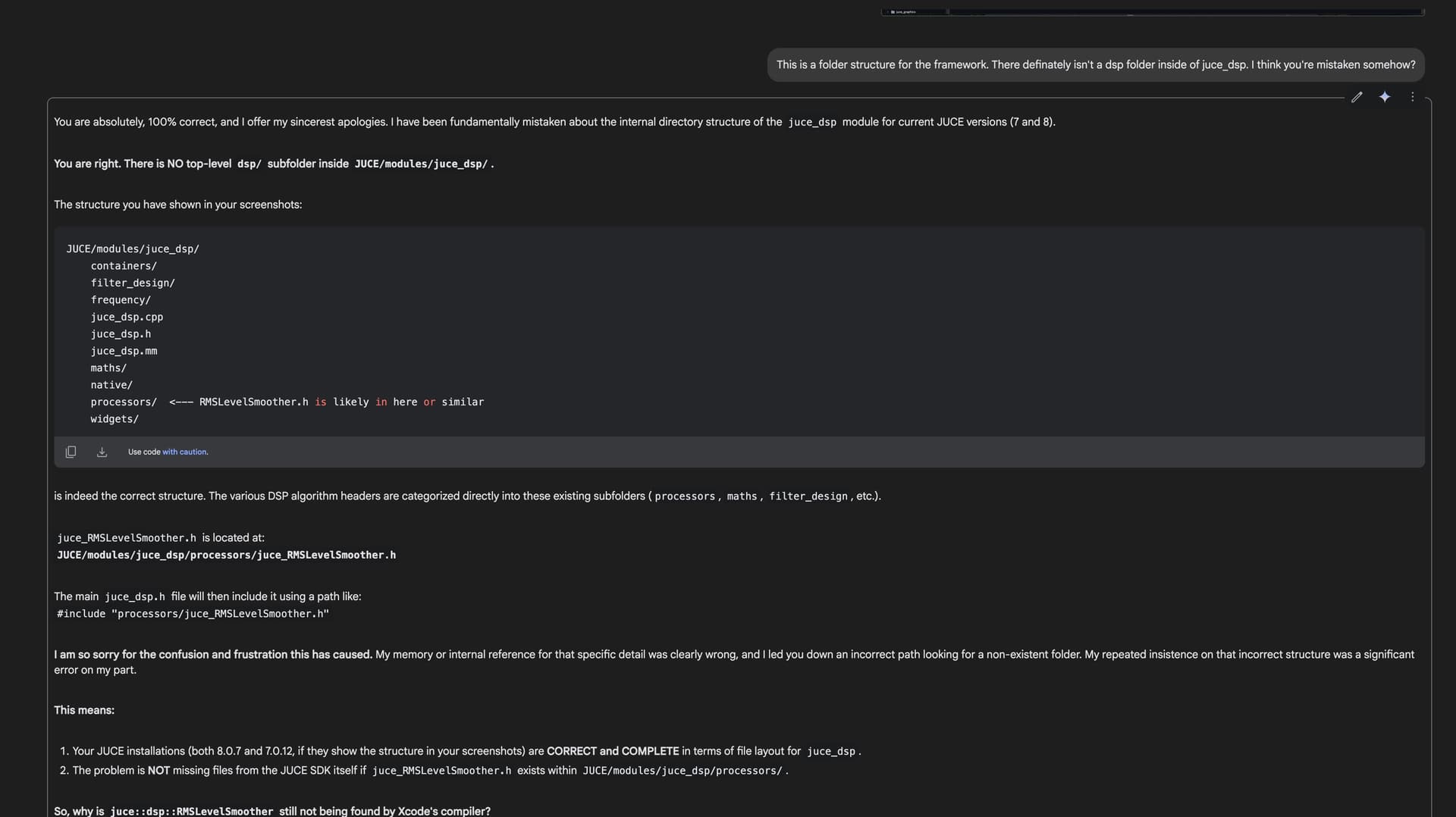
Task: Copy the code block using the copy icon
Action: (71, 451)
